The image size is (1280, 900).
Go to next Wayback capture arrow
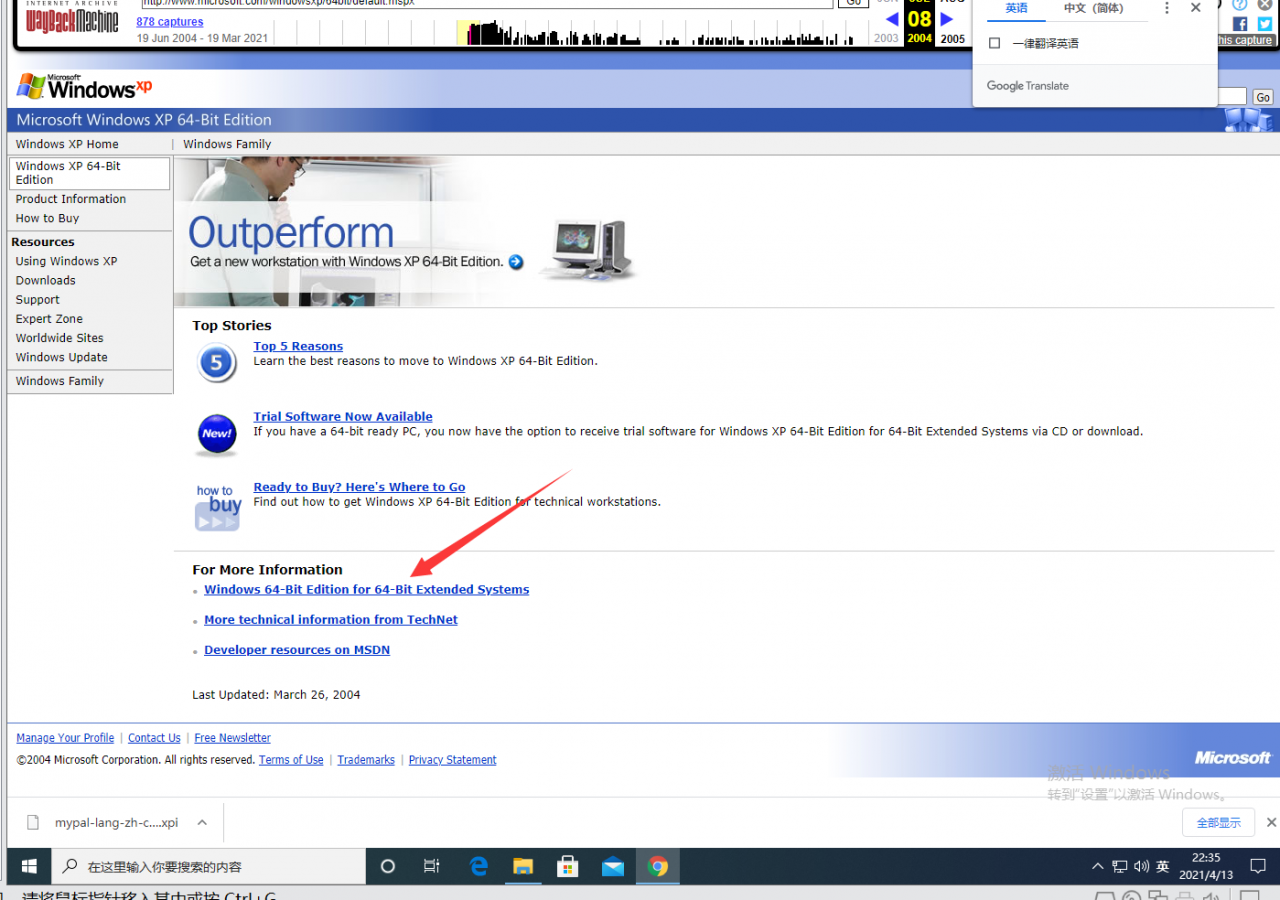[947, 19]
